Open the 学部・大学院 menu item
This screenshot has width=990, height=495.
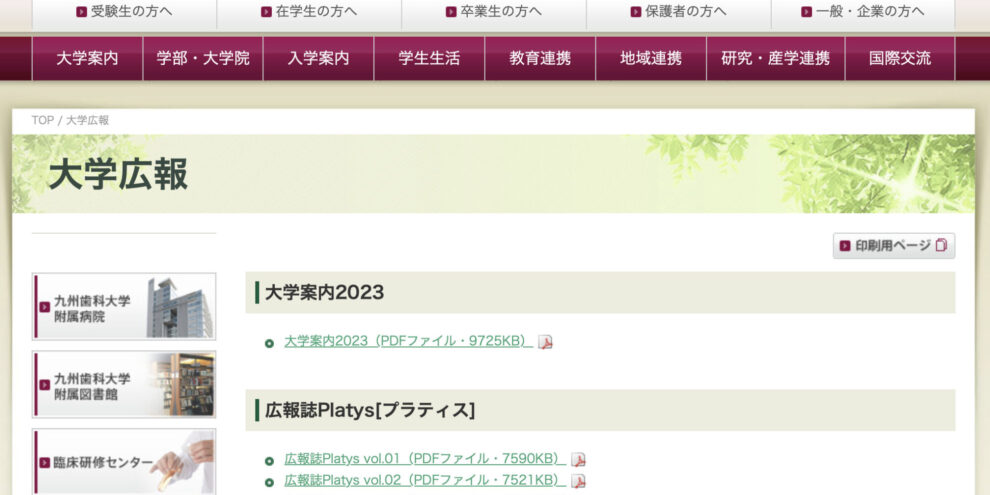click(x=203, y=59)
